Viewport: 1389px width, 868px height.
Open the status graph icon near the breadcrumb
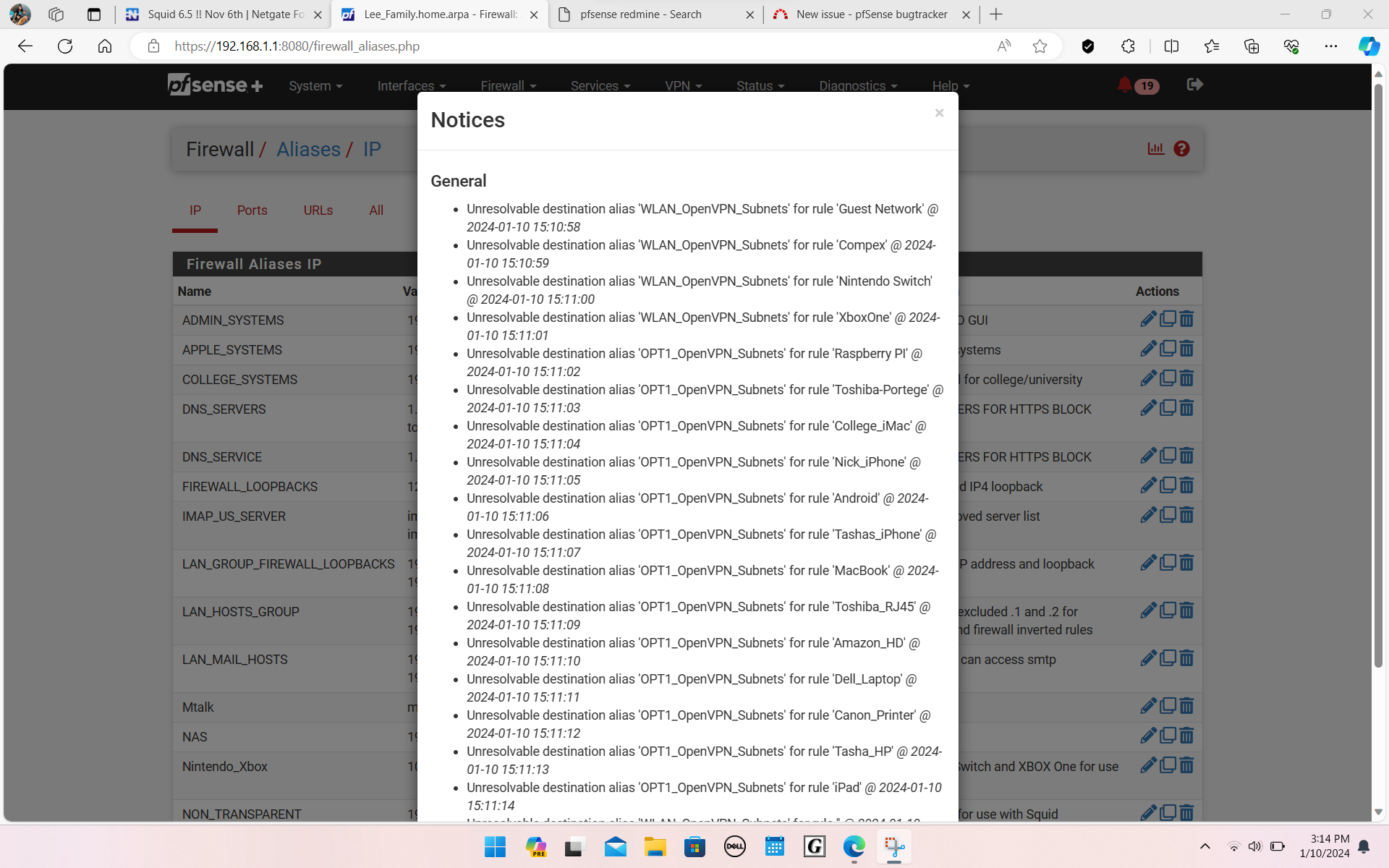[x=1155, y=148]
